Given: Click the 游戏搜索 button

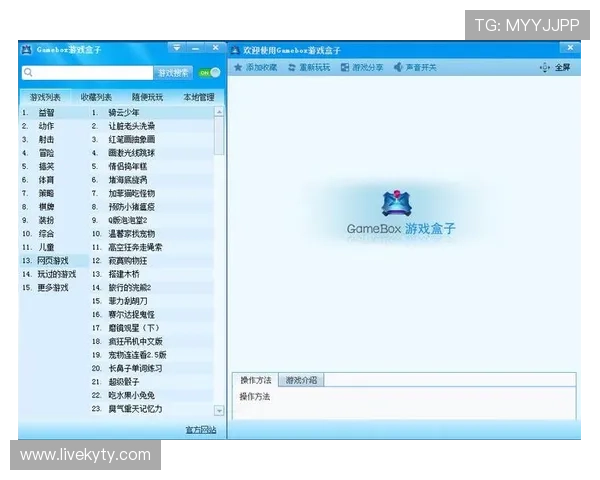Looking at the screenshot, I should [173, 73].
